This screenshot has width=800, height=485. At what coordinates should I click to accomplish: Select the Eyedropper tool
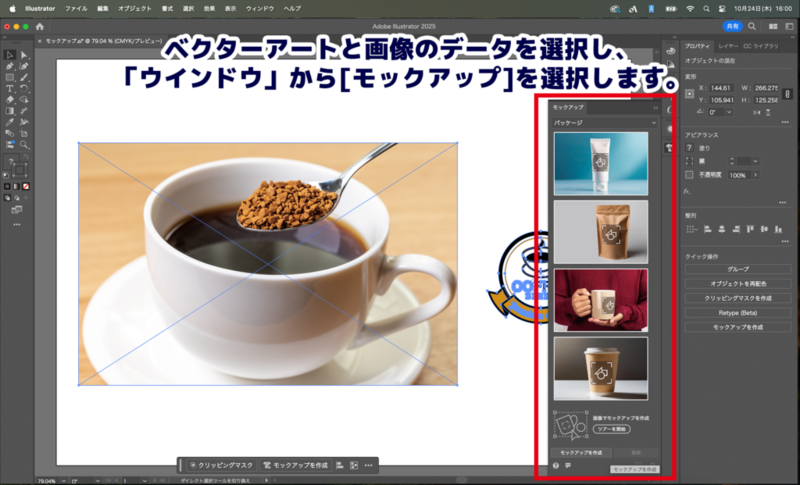pos(9,122)
